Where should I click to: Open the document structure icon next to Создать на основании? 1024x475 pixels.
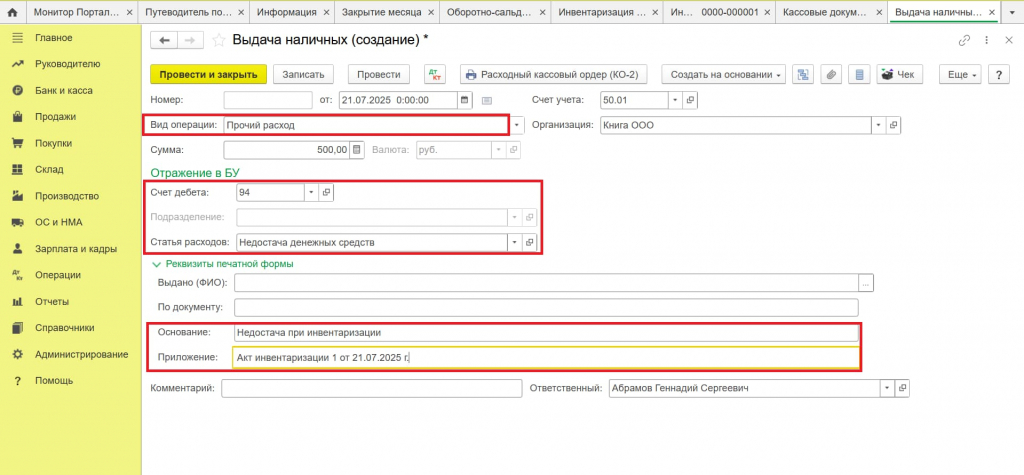tap(803, 74)
